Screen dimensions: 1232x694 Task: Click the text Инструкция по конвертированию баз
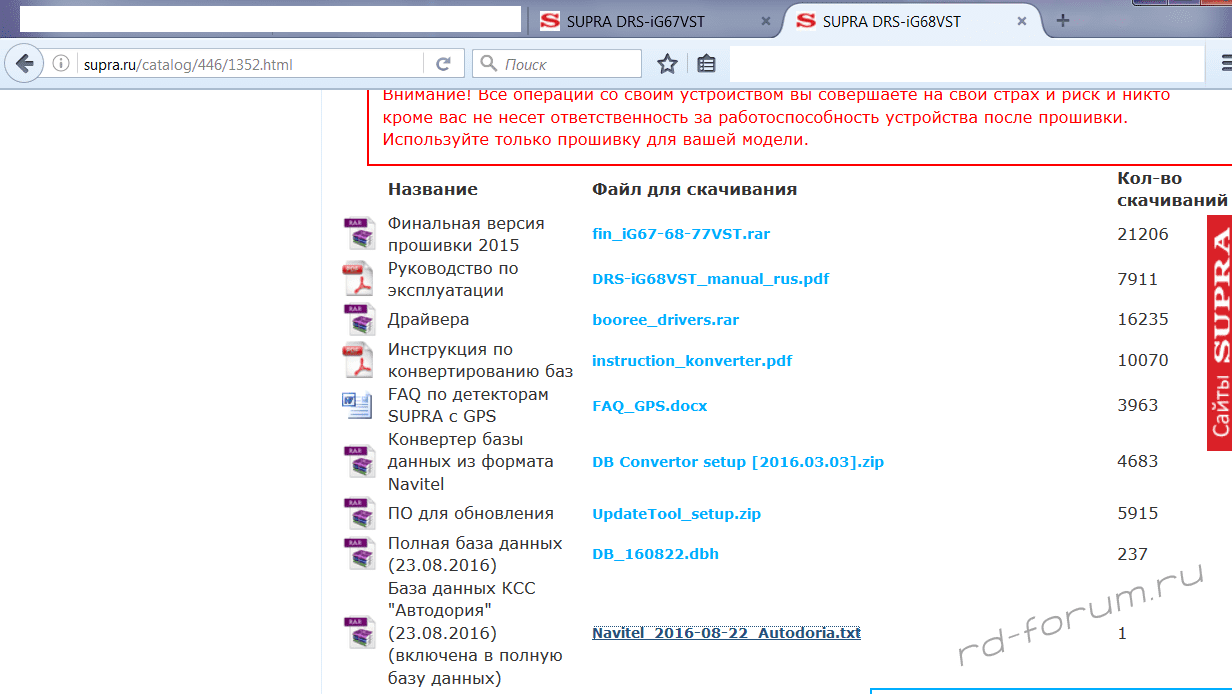click(x=481, y=360)
